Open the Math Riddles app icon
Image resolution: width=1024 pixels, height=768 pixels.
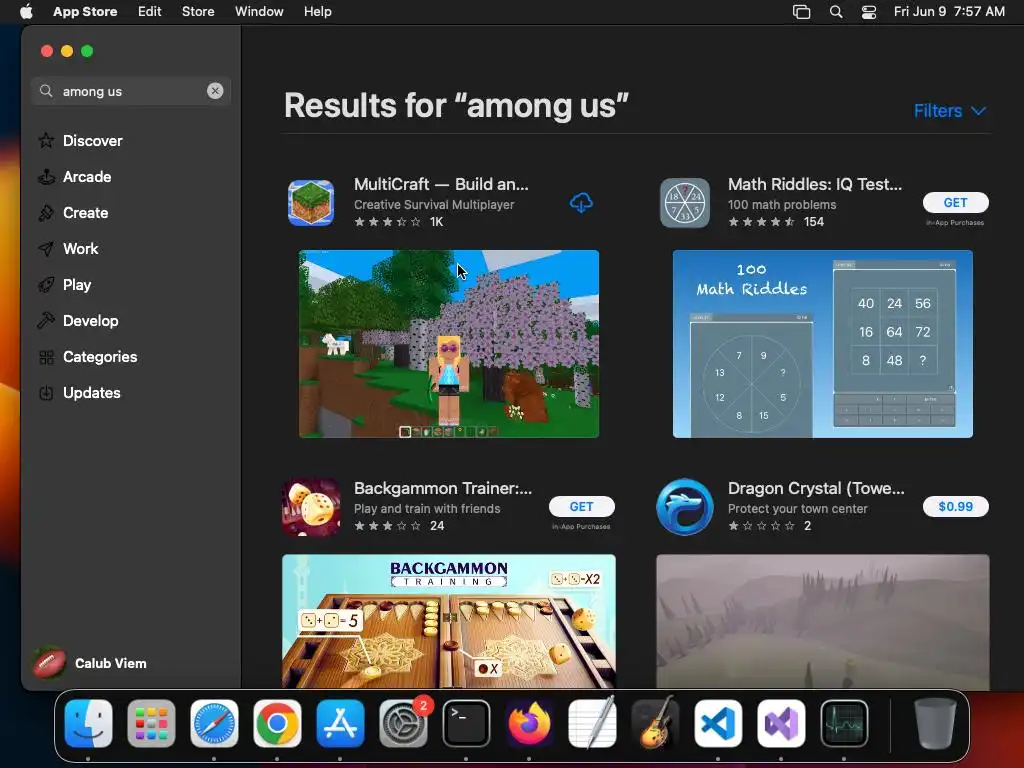click(684, 203)
